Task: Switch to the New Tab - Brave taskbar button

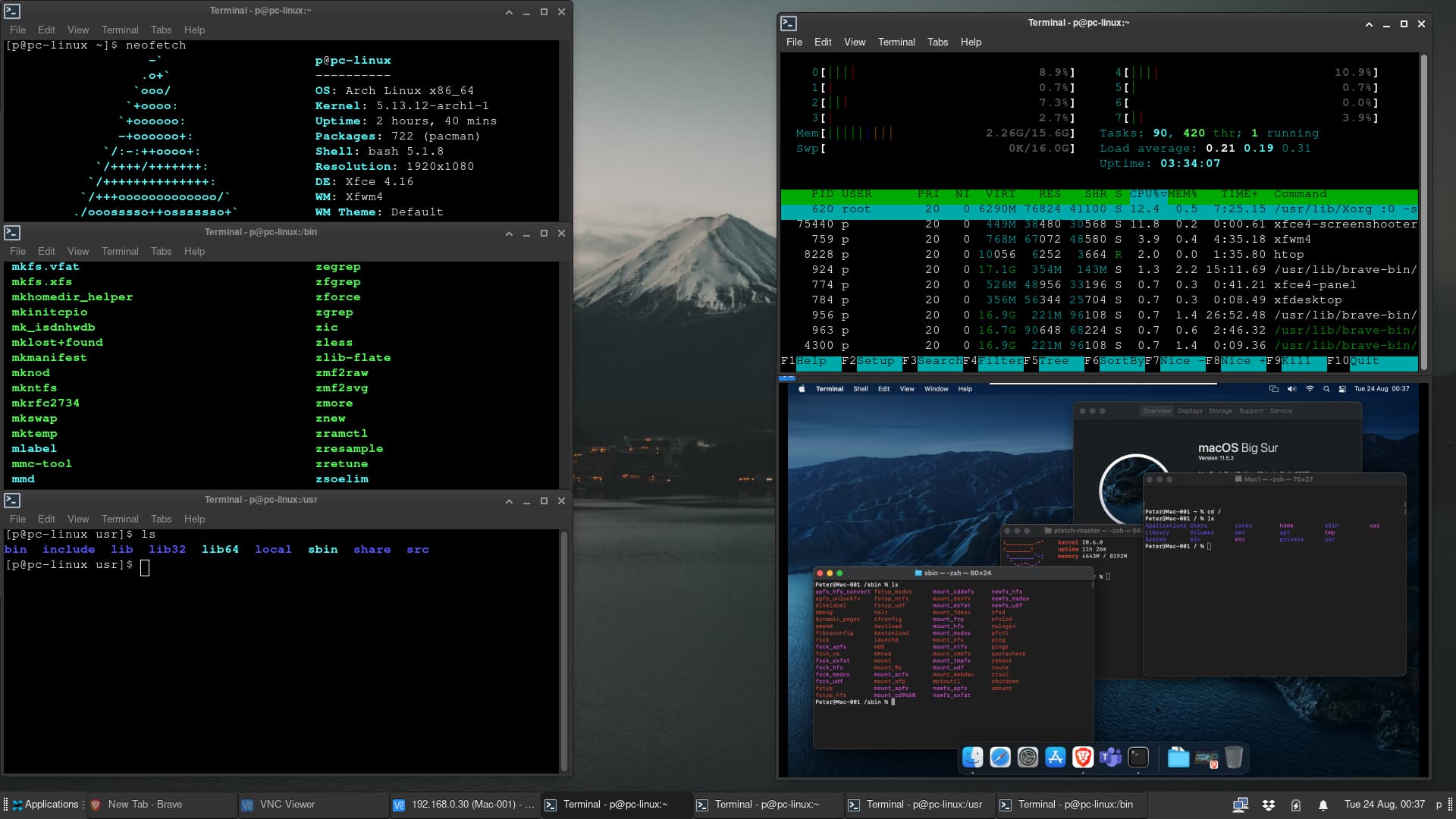Action: [162, 805]
